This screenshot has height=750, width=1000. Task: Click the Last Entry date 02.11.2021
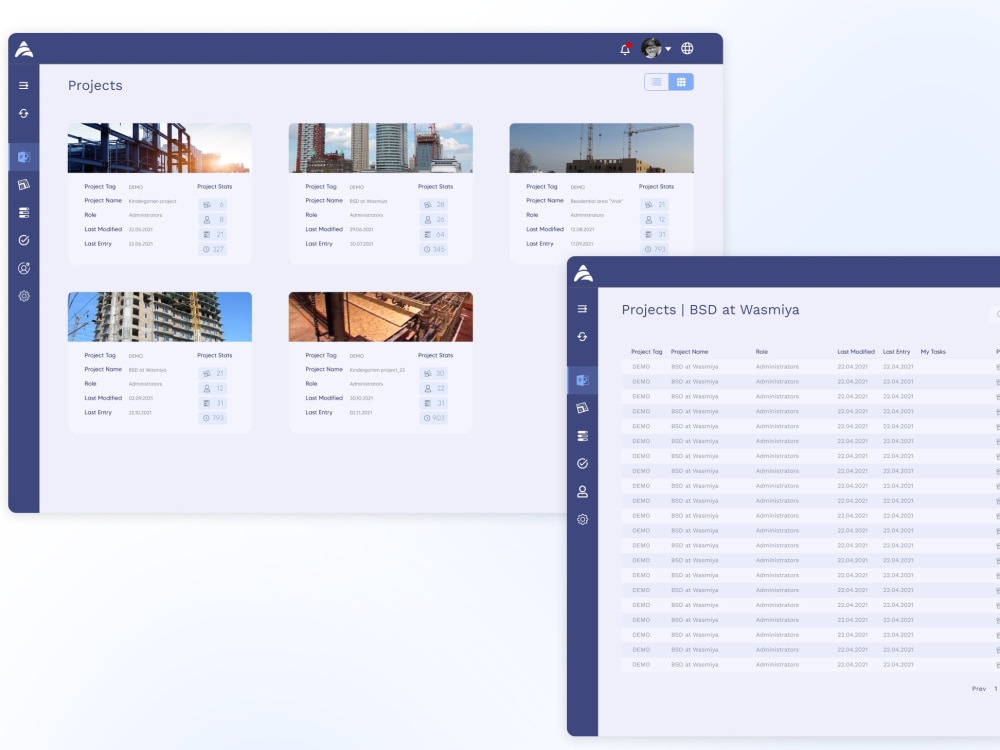pos(361,413)
